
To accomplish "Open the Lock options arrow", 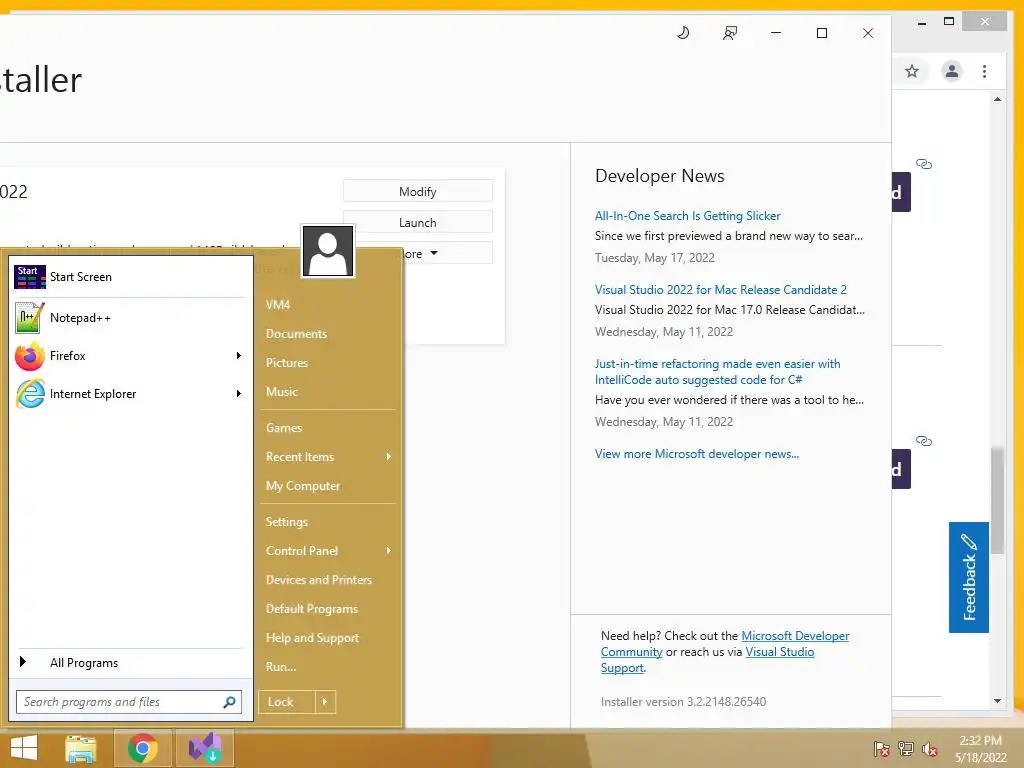I will (325, 702).
